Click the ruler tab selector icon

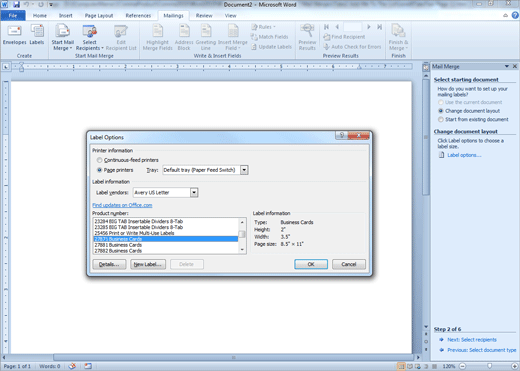[6, 67]
